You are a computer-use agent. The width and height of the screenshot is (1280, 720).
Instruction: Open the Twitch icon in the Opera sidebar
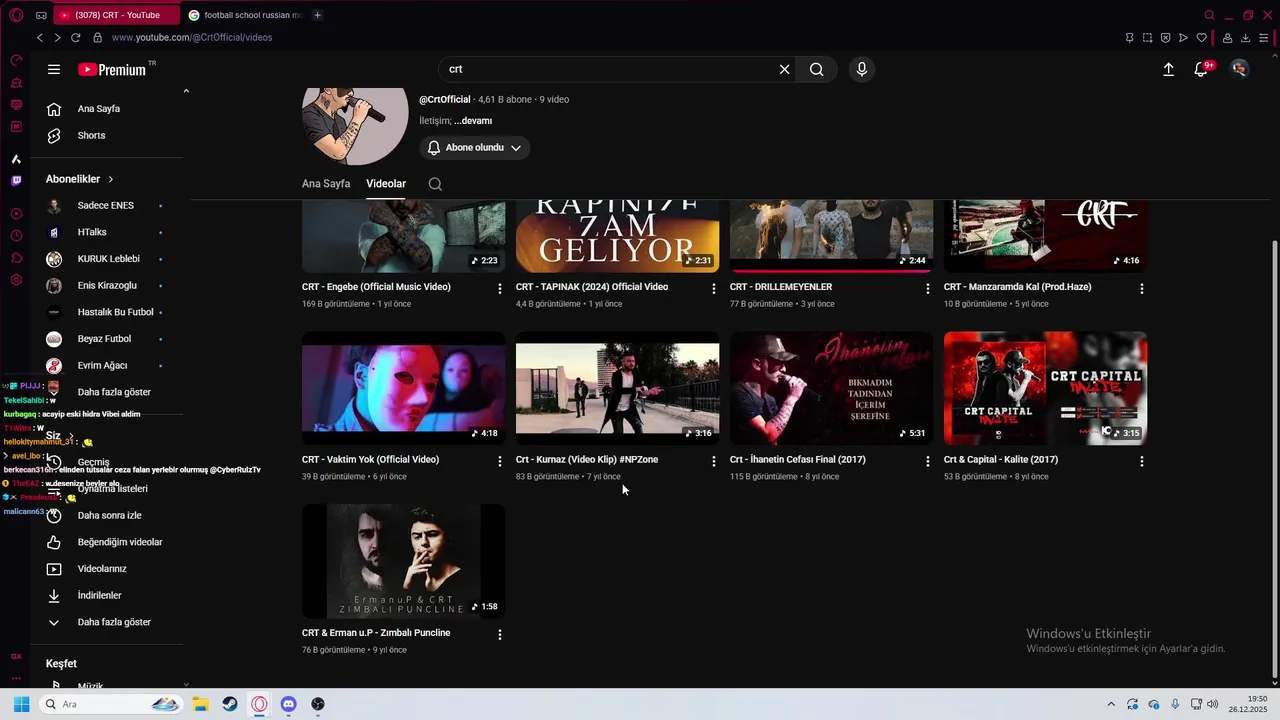[x=16, y=181]
